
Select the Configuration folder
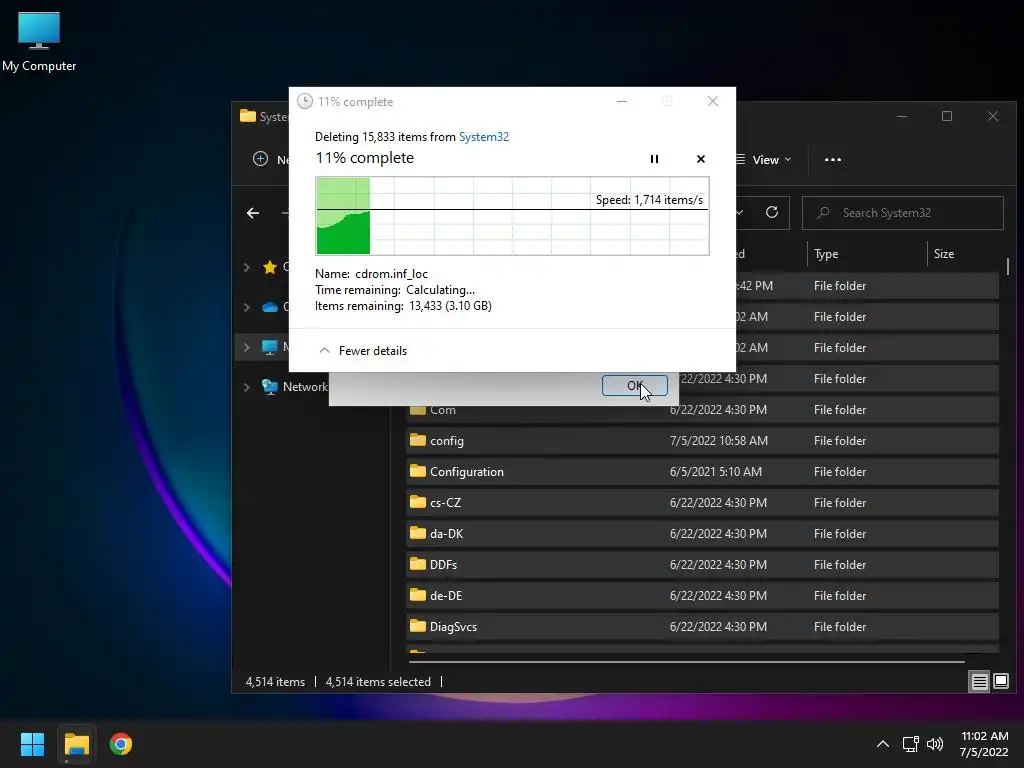pyautogui.click(x=702, y=472)
